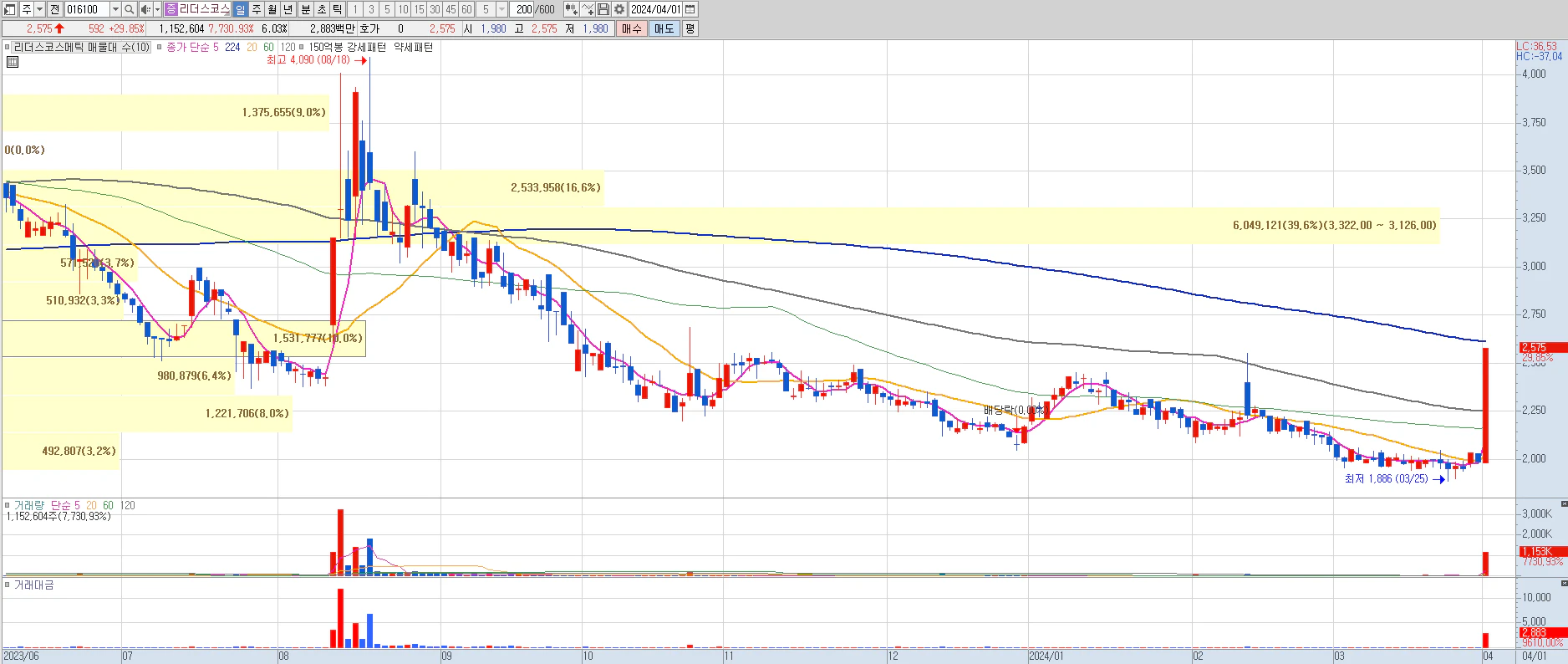Screen dimensions: 1568x664
Task: Select yearly 년 chart period
Action: [288, 9]
